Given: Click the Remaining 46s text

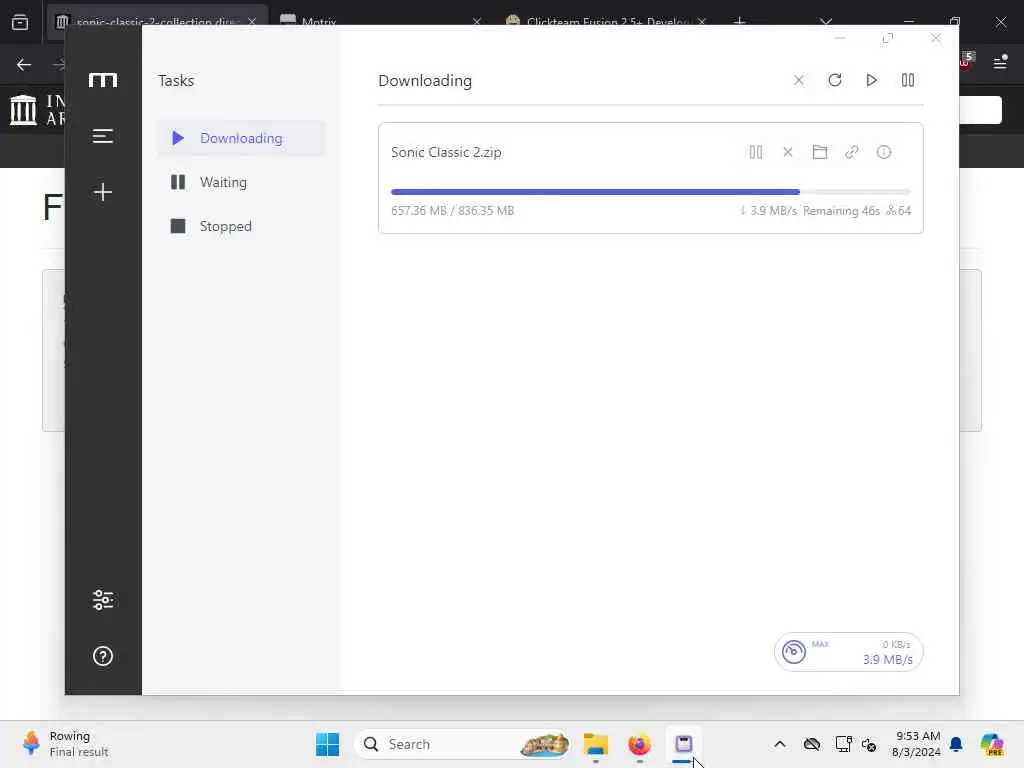Looking at the screenshot, I should 841,211.
